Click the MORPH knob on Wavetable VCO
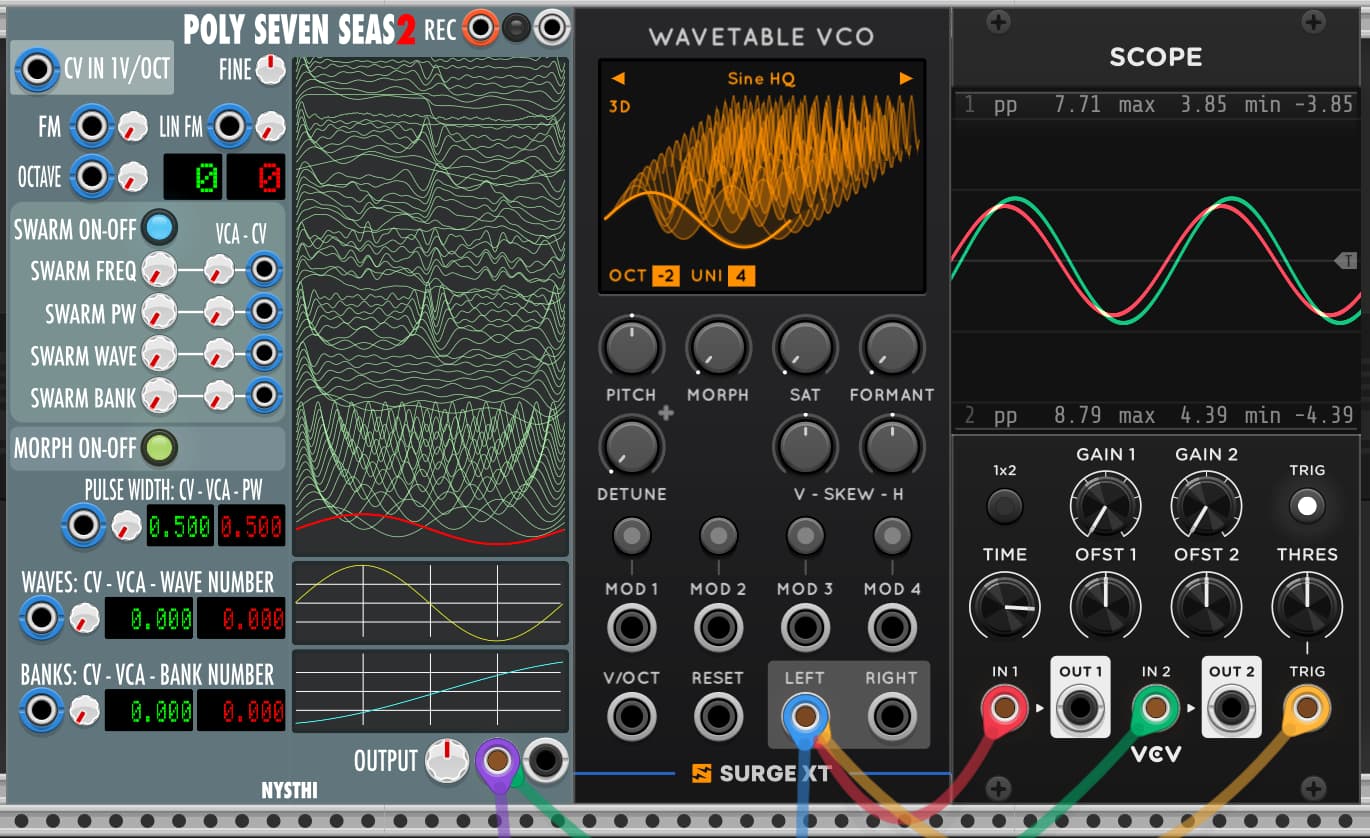1370x838 pixels. click(719, 347)
